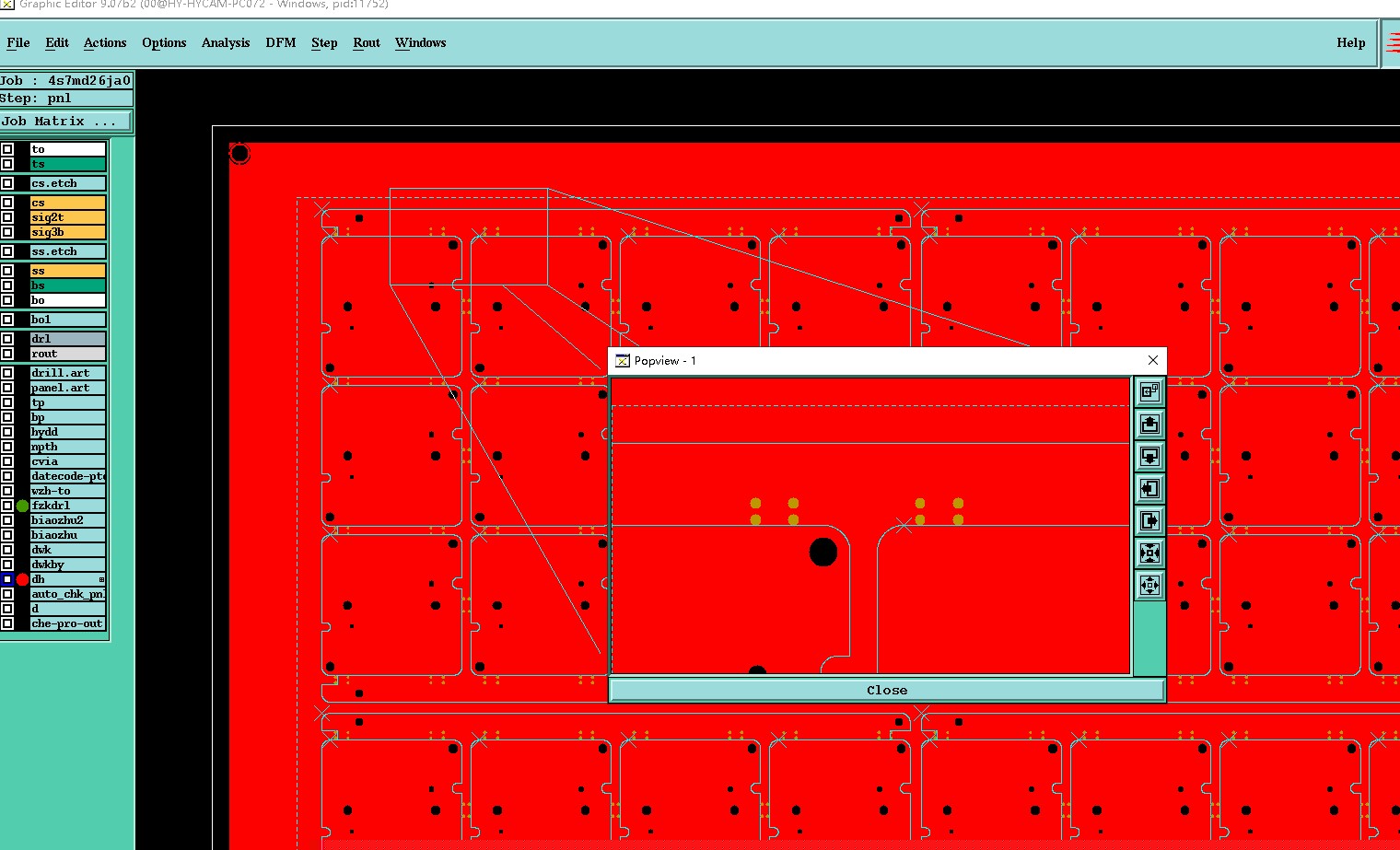
Task: Click the black drill circle in Popview
Action: click(x=823, y=553)
